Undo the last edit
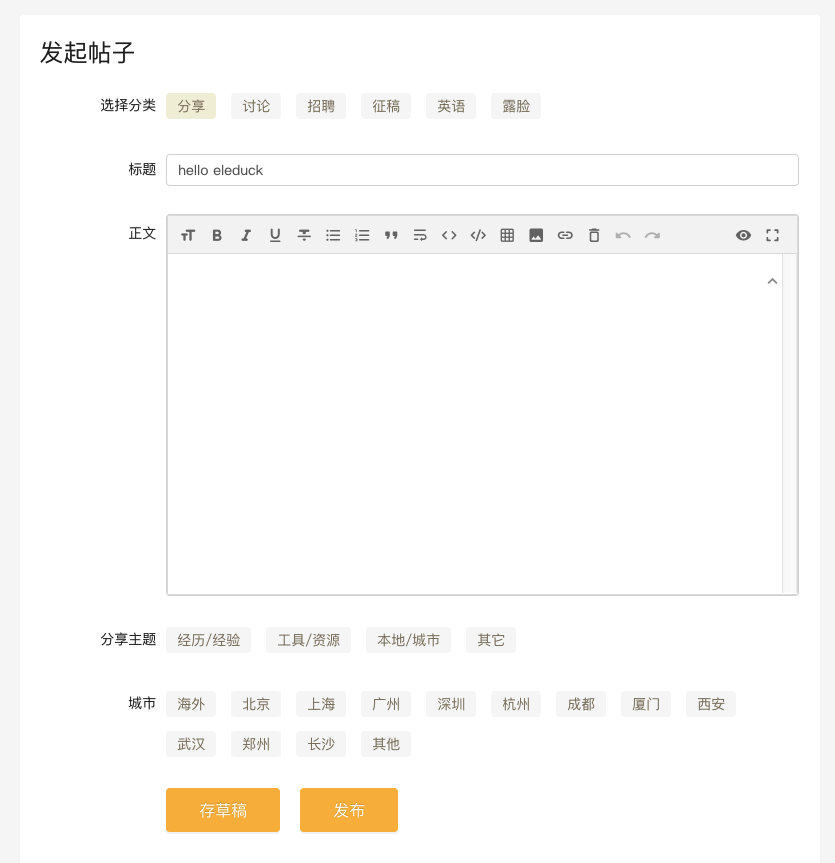This screenshot has width=835, height=863. 623,236
